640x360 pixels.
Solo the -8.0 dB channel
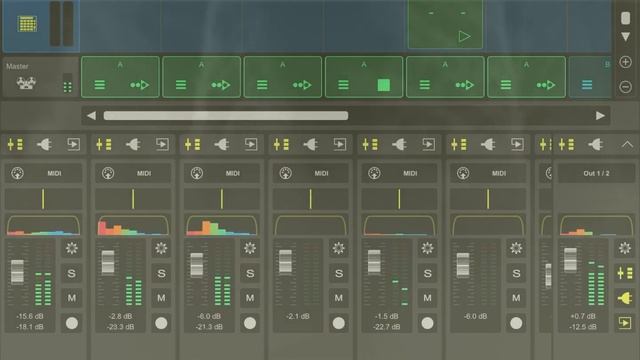click(250, 273)
